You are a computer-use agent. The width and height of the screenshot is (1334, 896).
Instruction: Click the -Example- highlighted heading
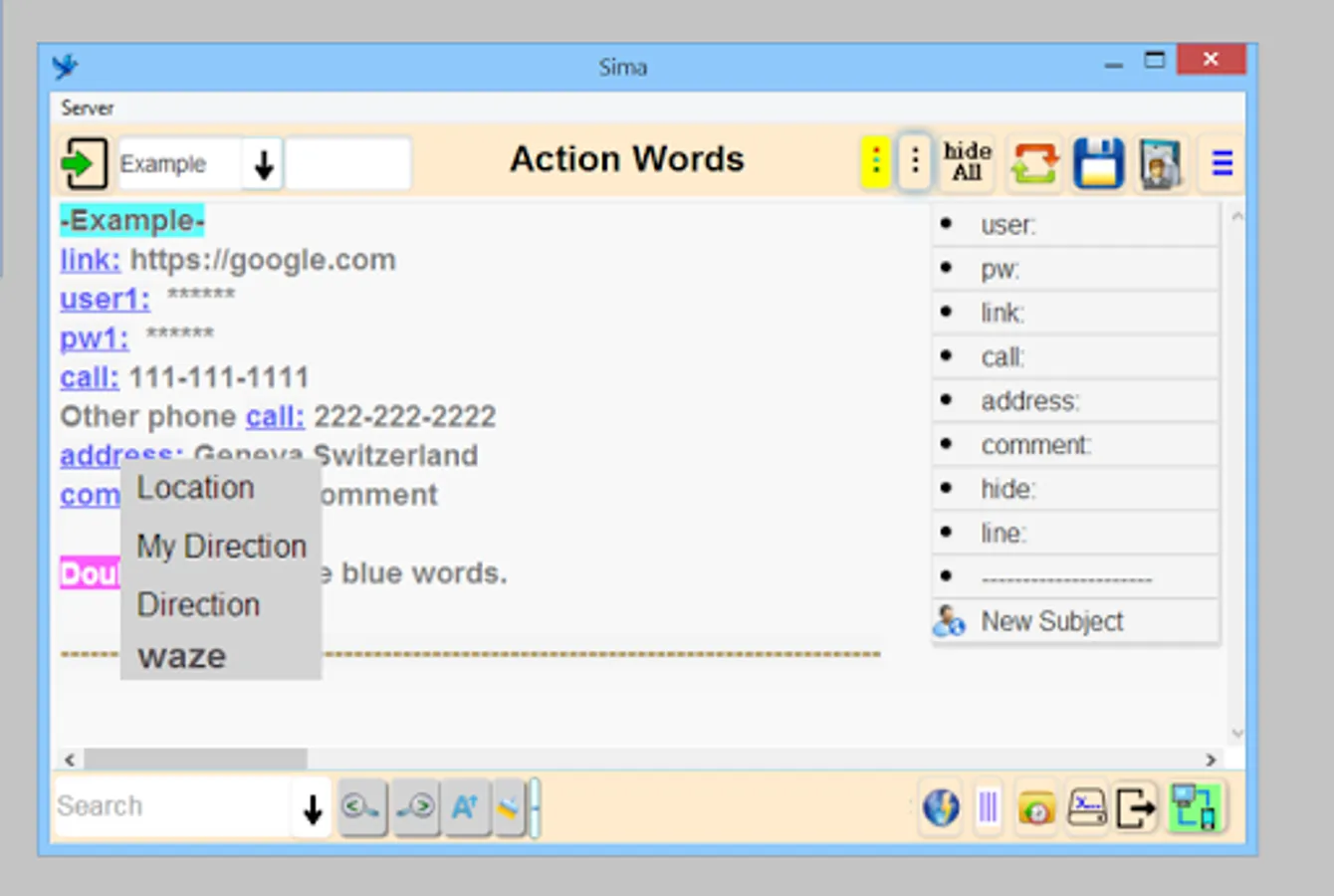coord(132,220)
